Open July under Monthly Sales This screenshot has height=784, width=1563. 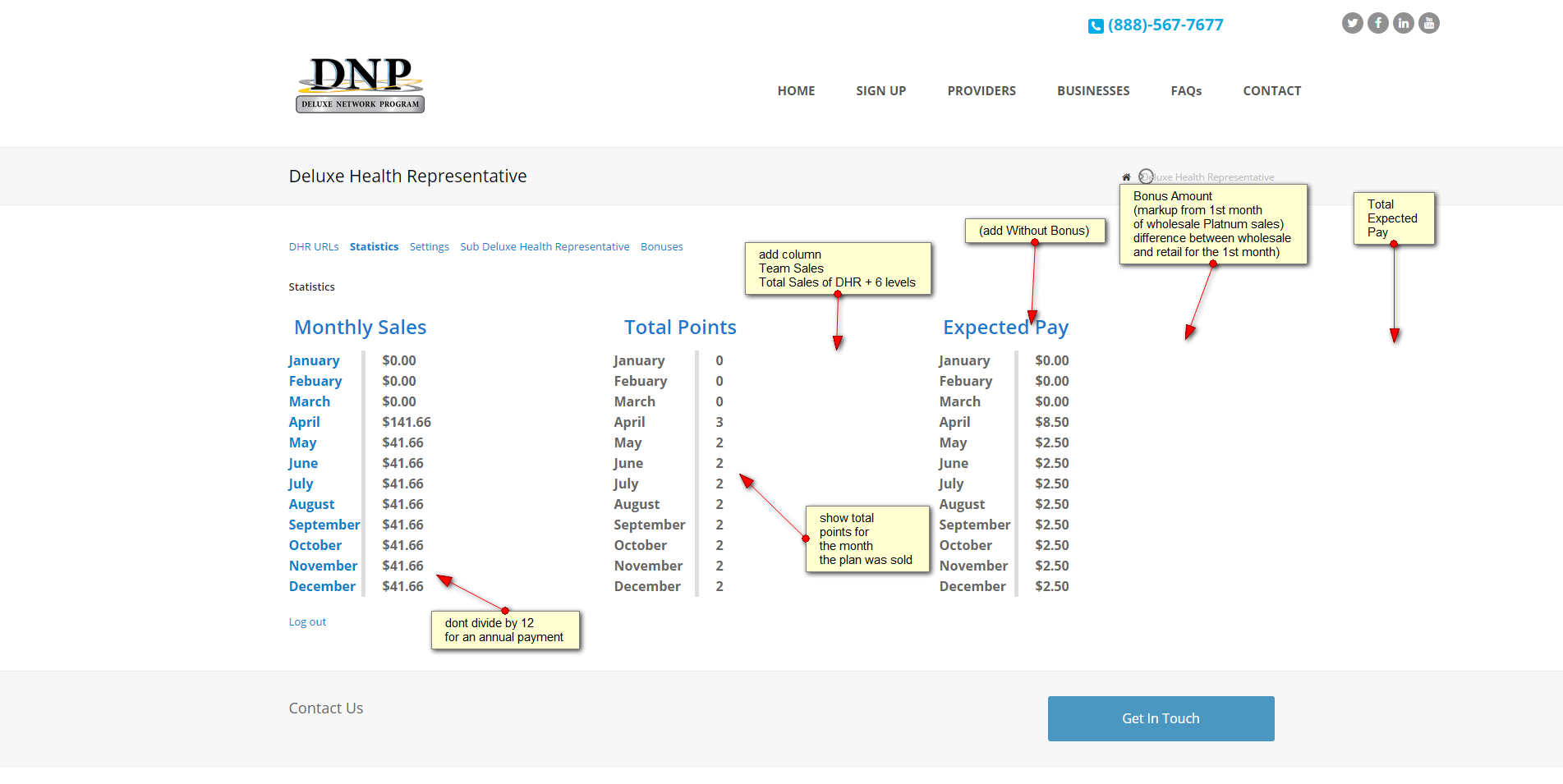[301, 484]
